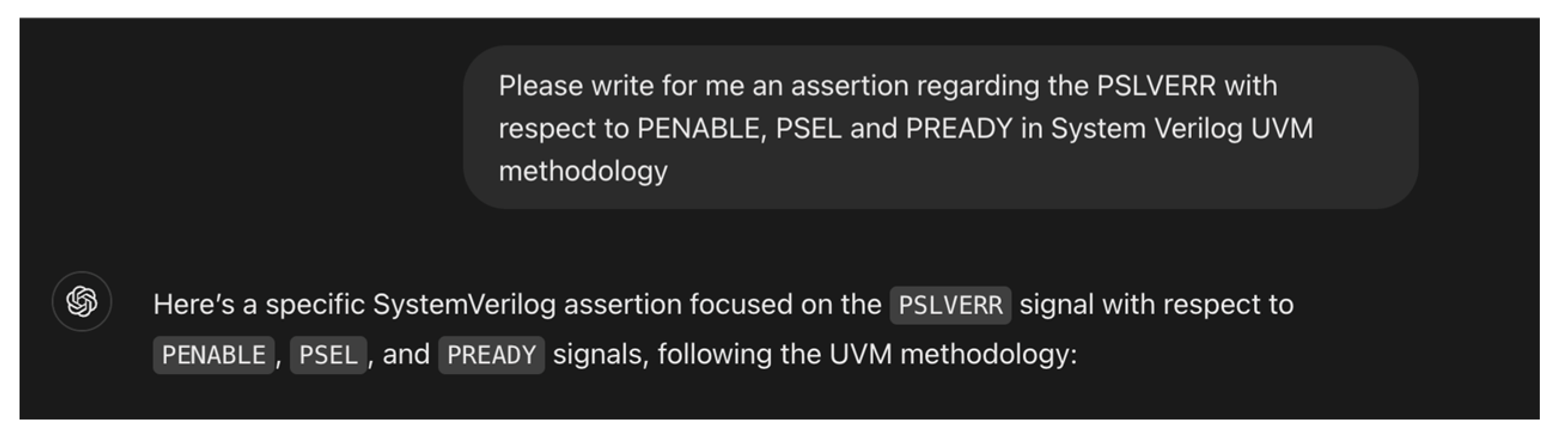Click "System Verilog UVM" in user prompt

1182,128
